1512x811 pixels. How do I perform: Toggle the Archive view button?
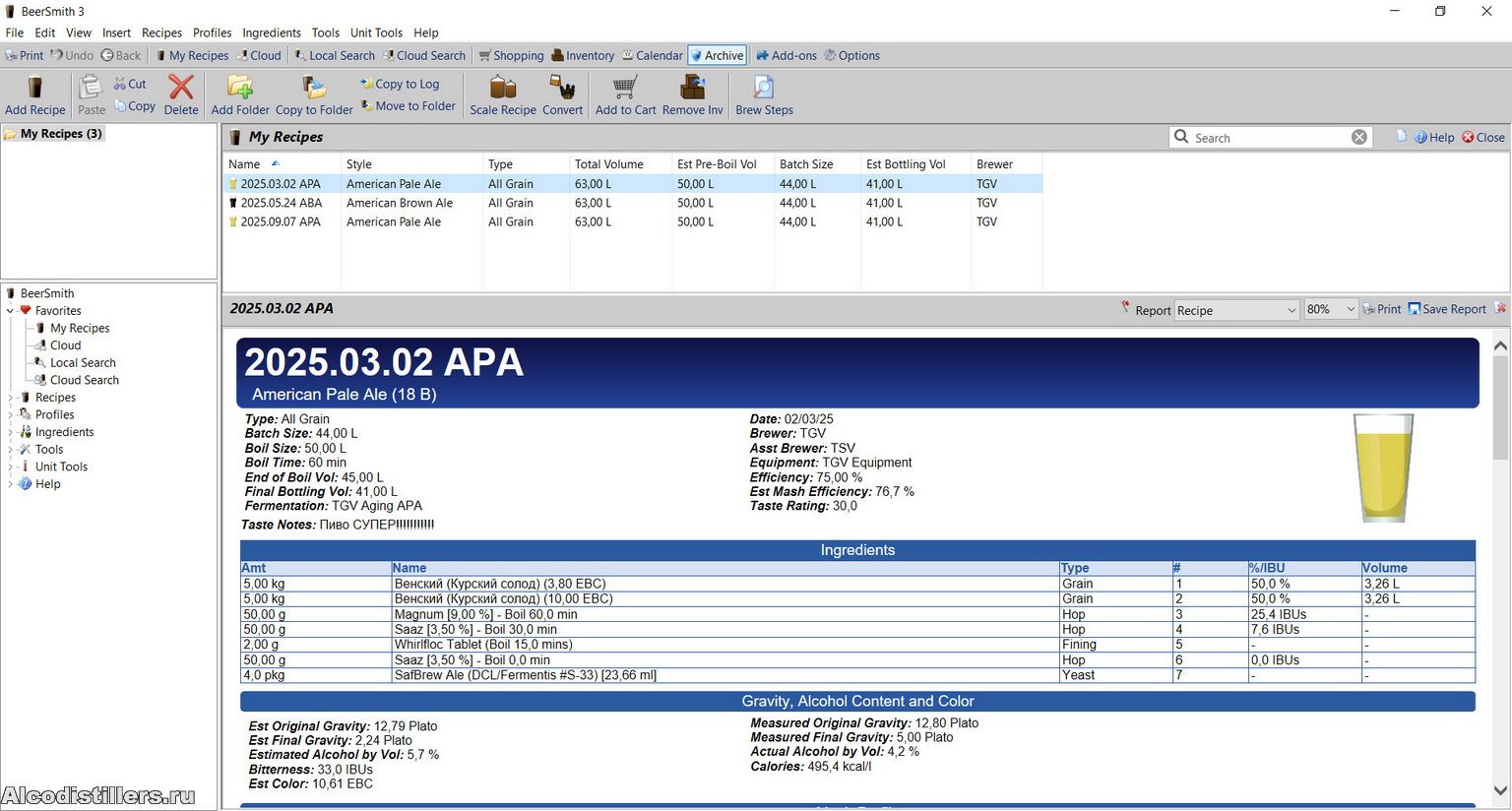717,55
